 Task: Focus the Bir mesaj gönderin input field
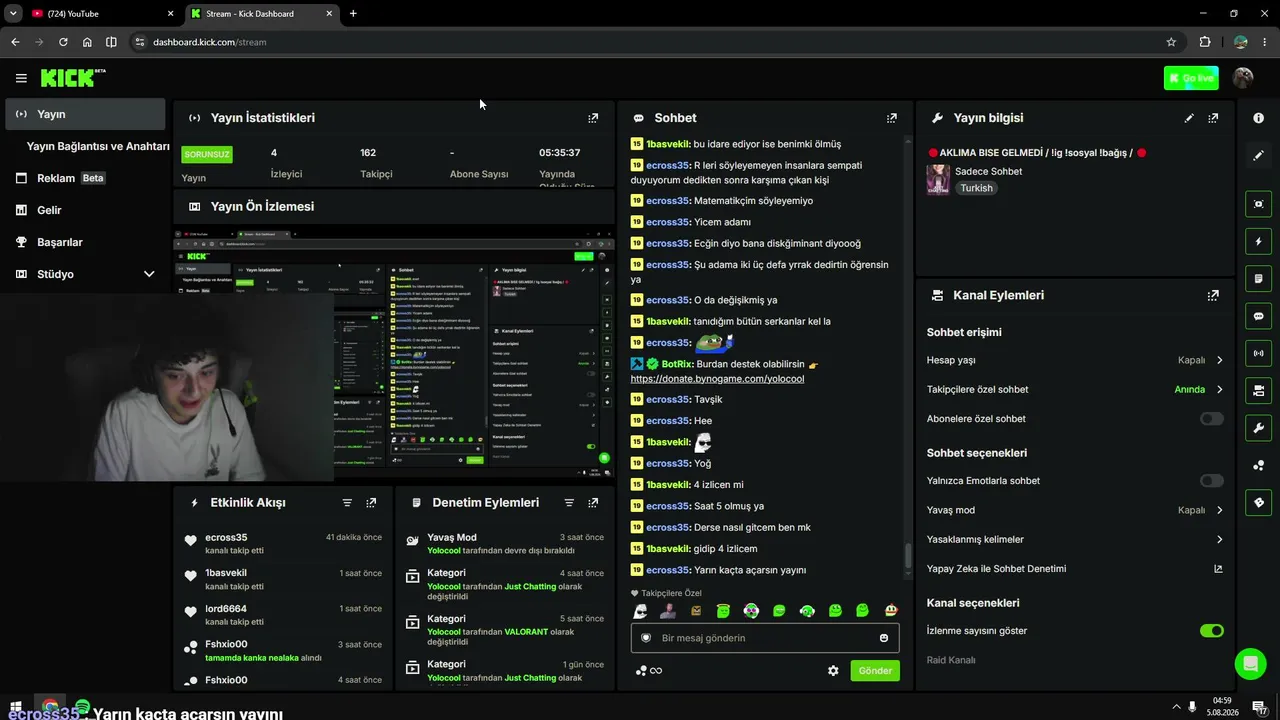click(765, 638)
